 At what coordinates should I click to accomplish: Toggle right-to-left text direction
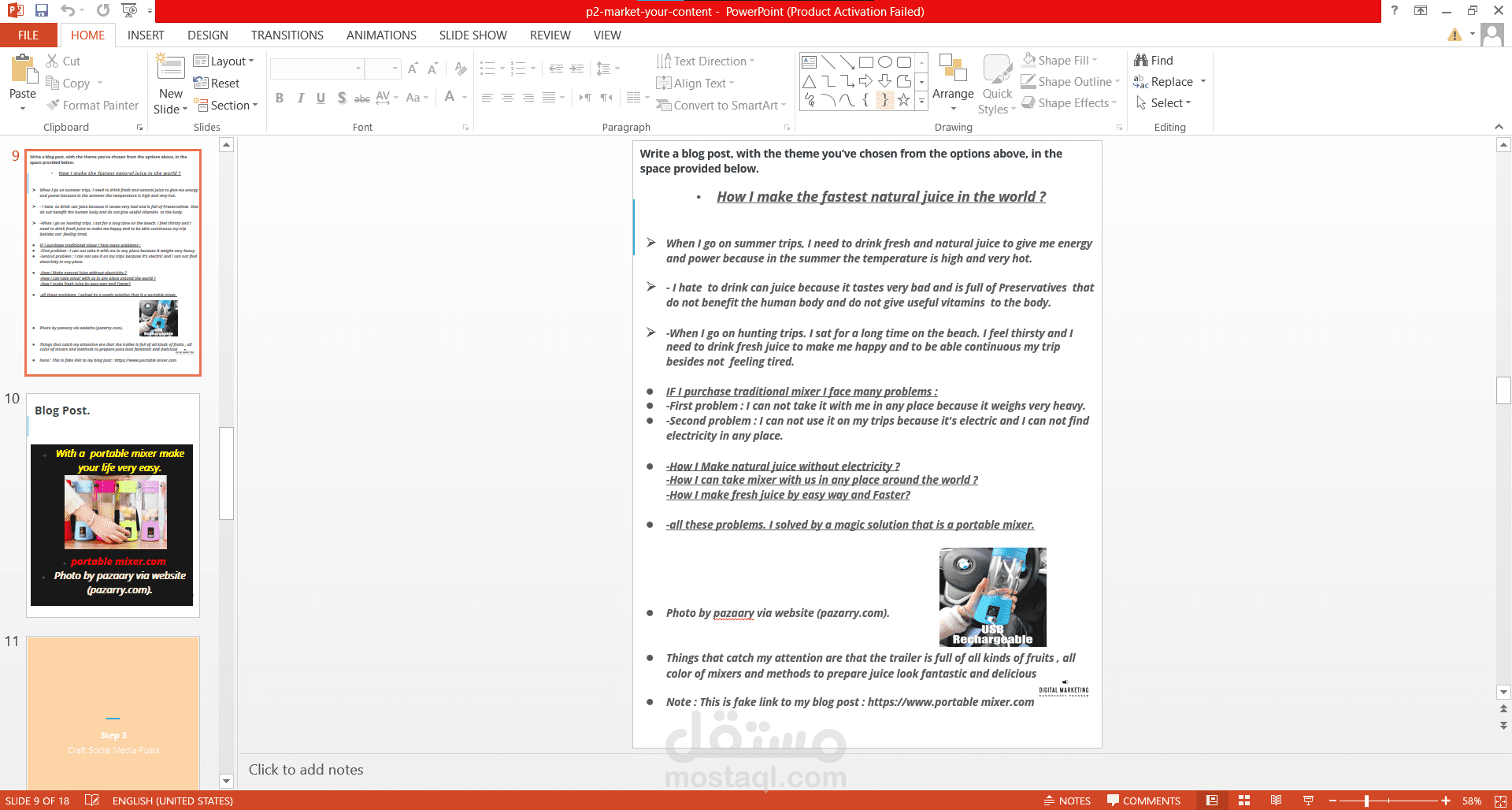point(606,98)
